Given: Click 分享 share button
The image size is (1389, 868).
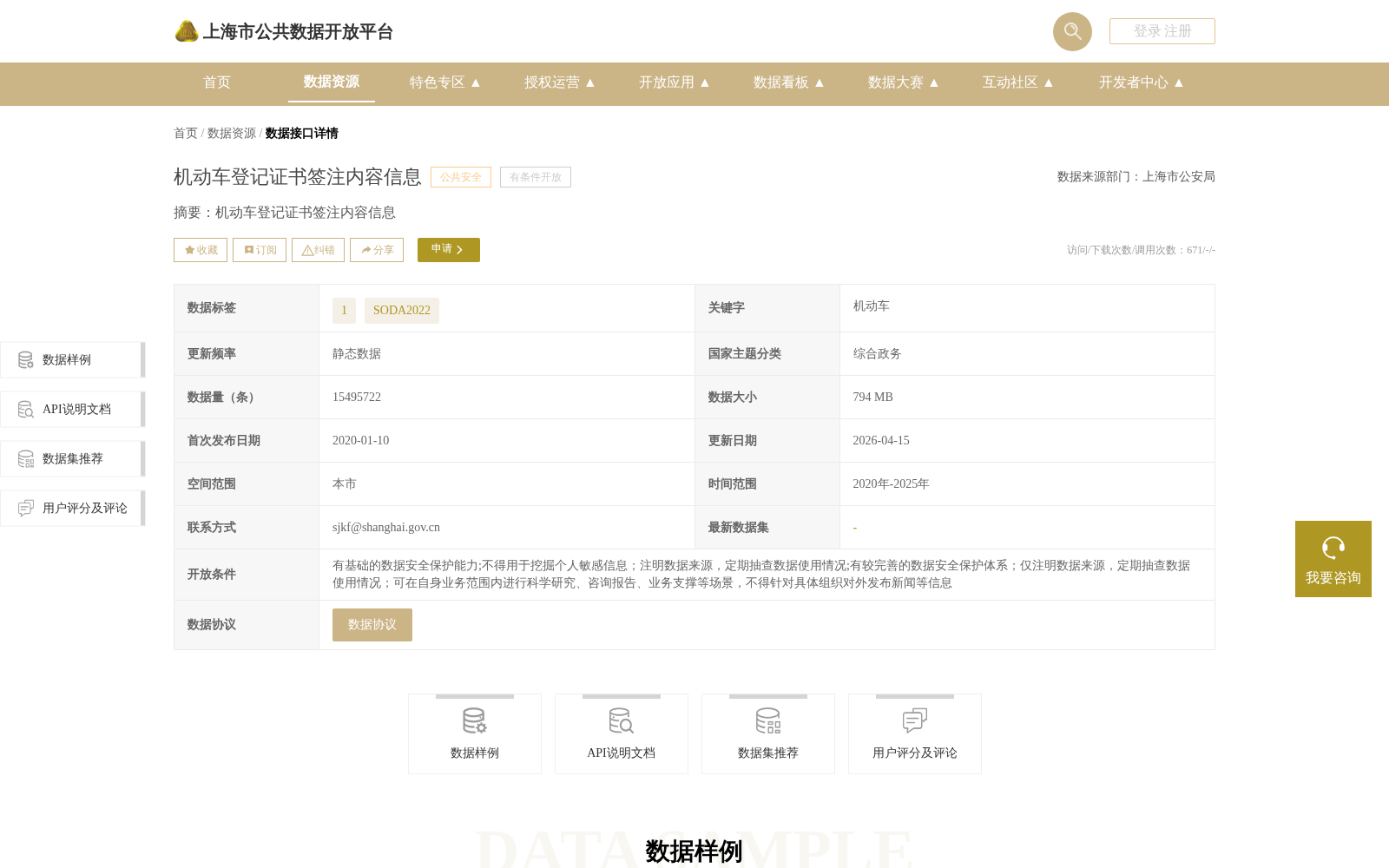Looking at the screenshot, I should click(x=377, y=250).
